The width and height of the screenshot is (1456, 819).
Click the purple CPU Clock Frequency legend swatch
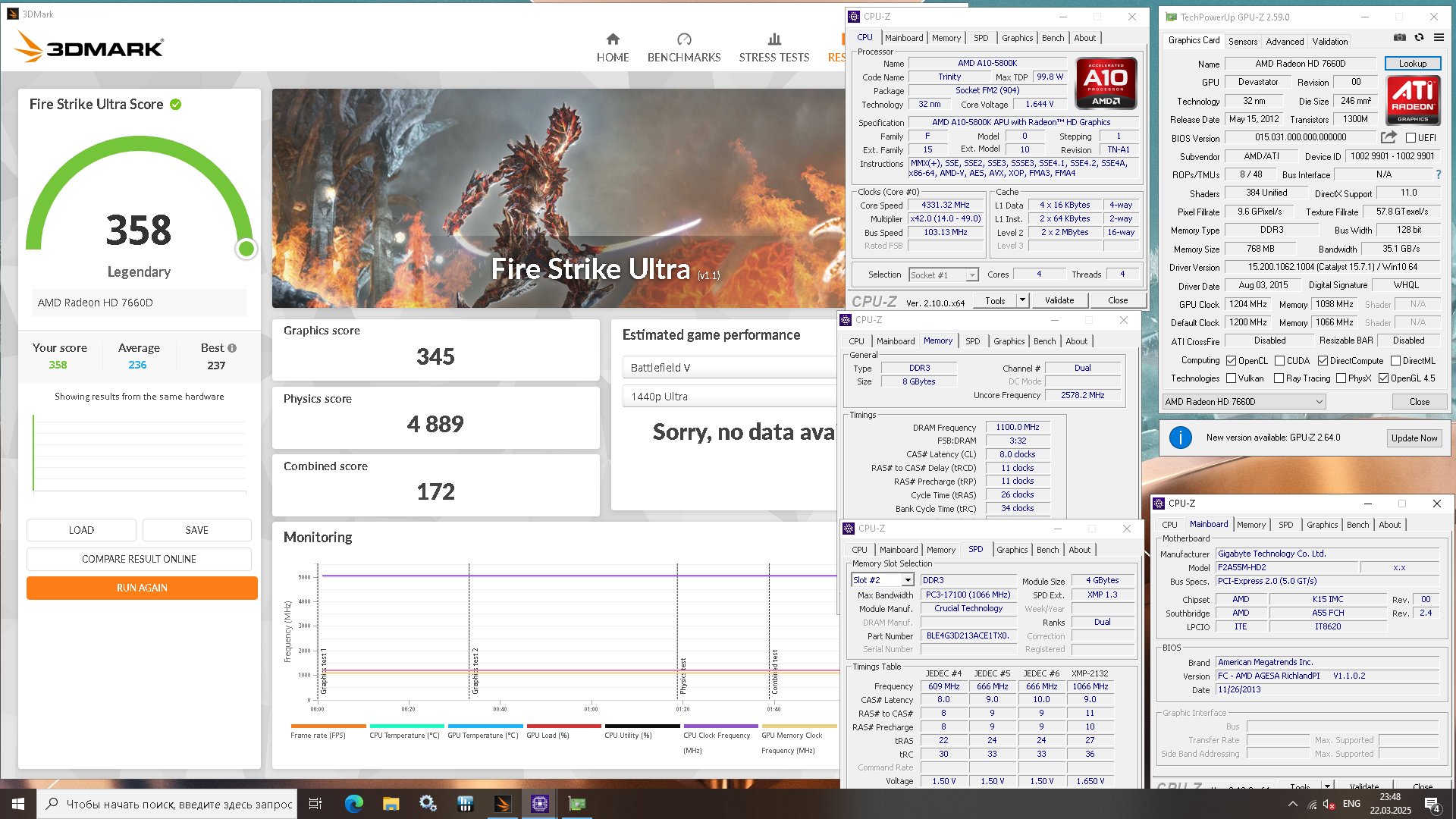pyautogui.click(x=720, y=726)
